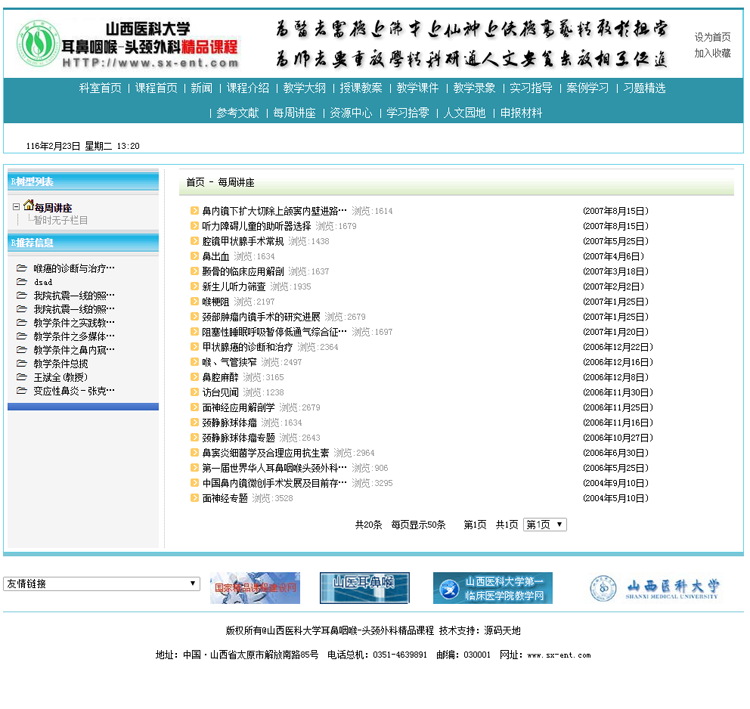Click 山西医科大学第一临床医学院教学网 banner
750x709 pixels.
point(493,588)
